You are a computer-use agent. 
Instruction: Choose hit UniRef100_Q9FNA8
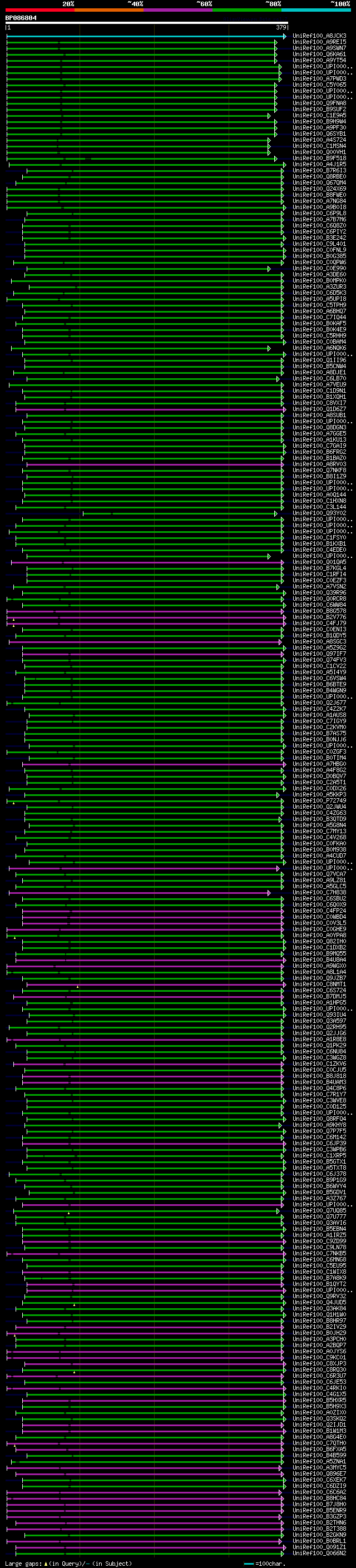coord(319,103)
